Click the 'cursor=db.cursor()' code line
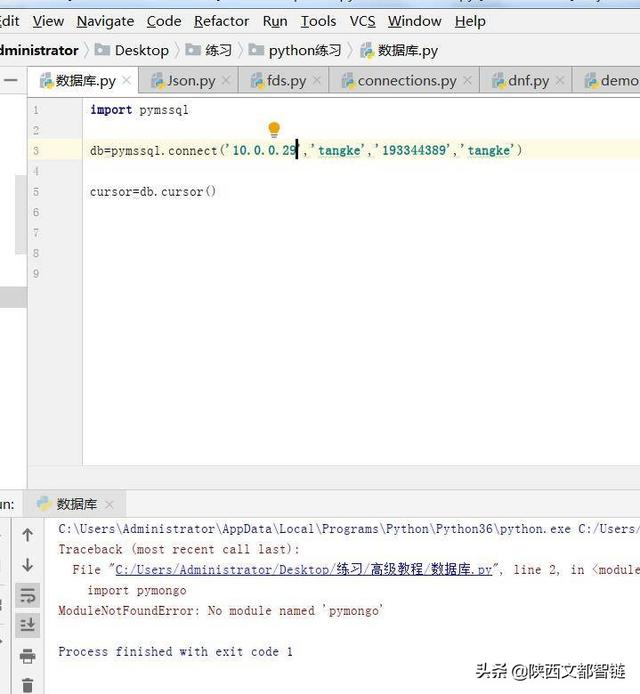This screenshot has width=640, height=694. tap(153, 192)
